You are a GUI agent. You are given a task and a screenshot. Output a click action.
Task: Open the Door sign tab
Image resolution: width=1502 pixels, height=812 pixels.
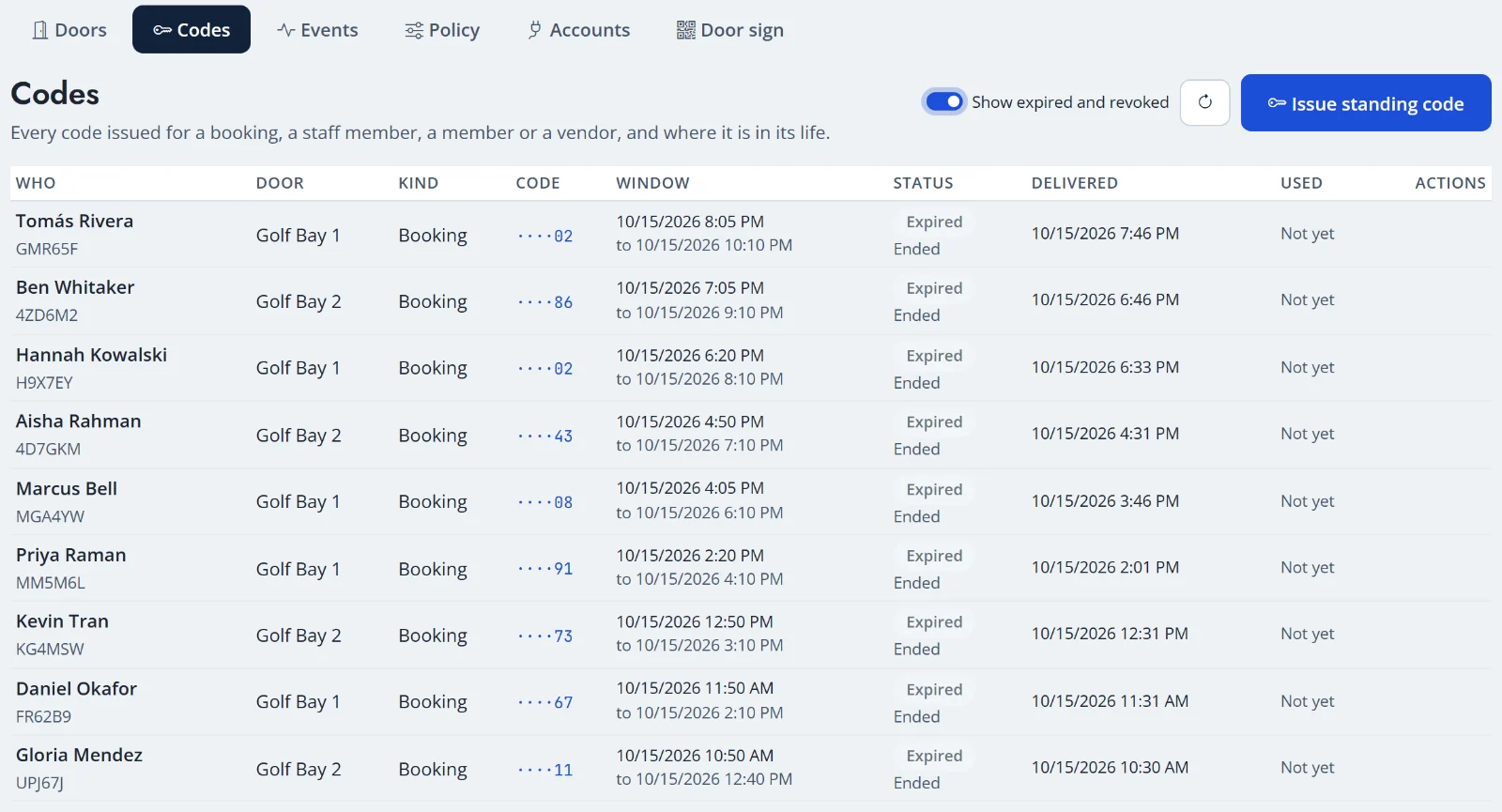730,30
